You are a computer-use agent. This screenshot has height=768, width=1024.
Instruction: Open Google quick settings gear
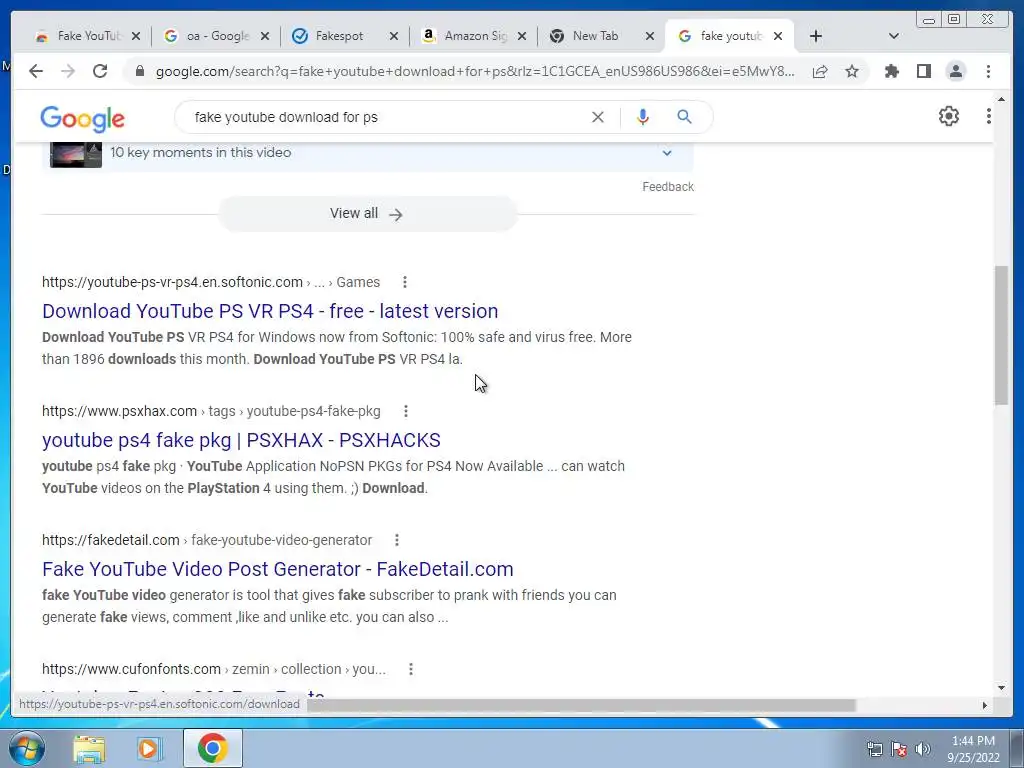point(949,116)
